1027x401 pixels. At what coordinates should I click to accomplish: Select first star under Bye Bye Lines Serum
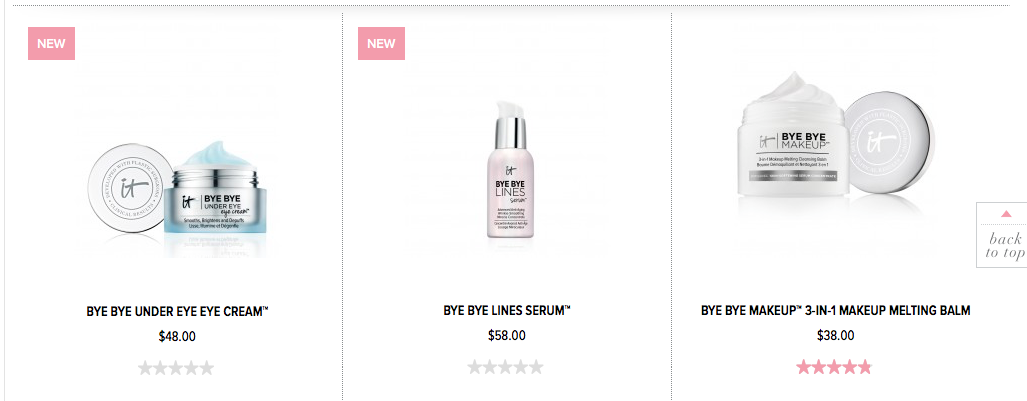(476, 368)
